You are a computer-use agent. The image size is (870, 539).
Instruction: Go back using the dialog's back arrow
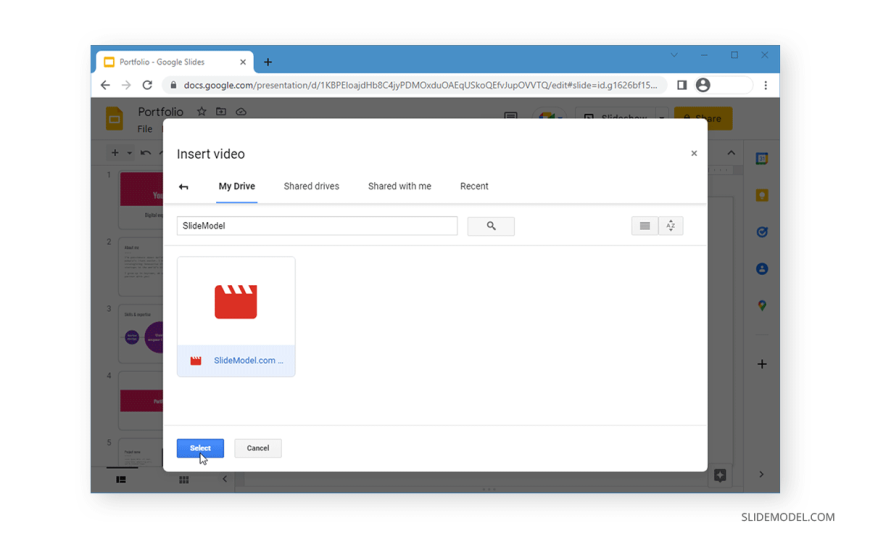coord(184,187)
